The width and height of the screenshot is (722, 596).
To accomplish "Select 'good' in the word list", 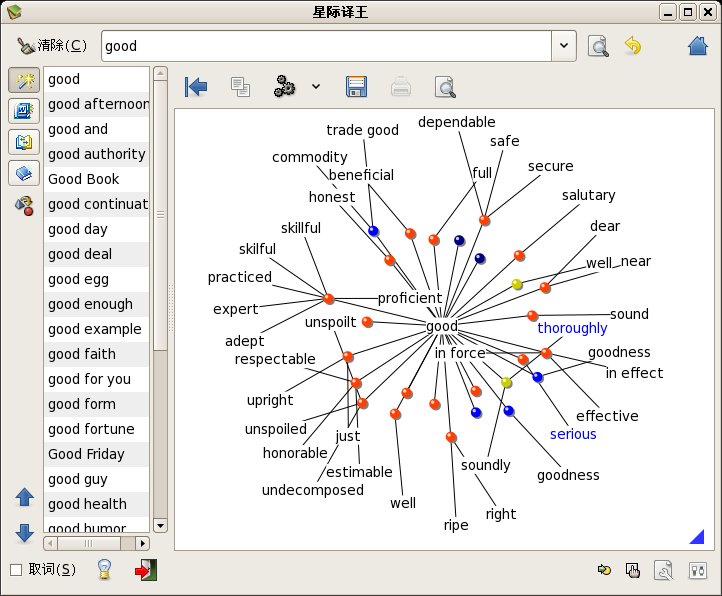I will [96, 79].
